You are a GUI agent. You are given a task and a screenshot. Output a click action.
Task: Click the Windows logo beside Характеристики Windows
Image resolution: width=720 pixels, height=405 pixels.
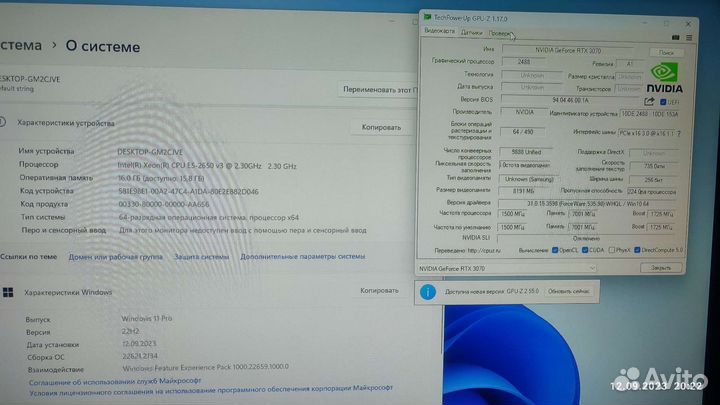point(8,292)
